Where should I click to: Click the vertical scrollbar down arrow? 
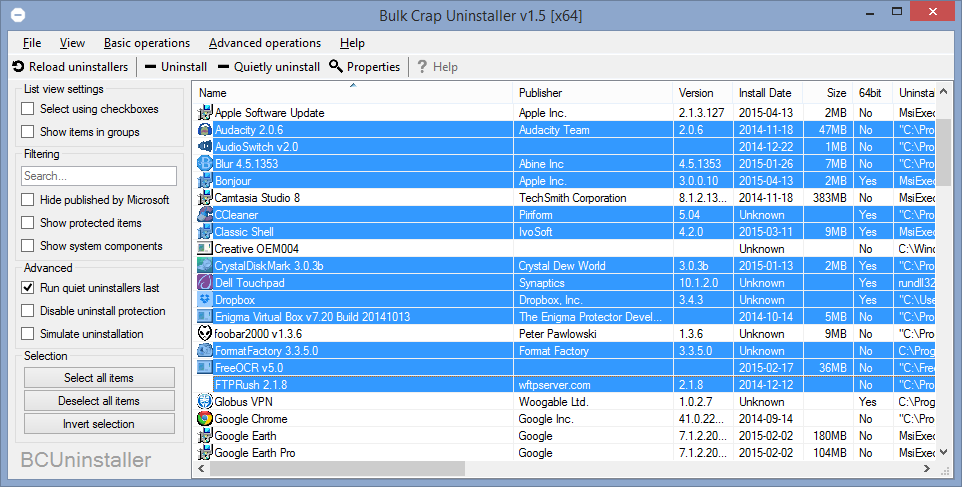(944, 453)
